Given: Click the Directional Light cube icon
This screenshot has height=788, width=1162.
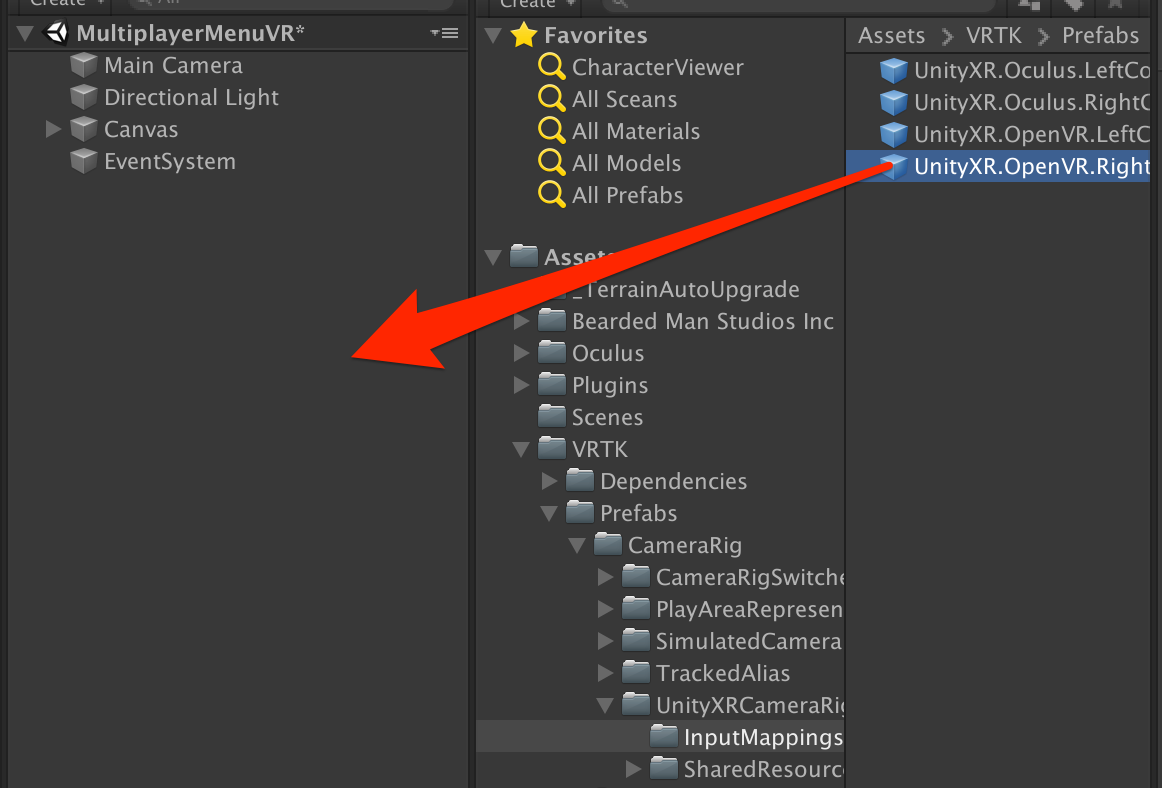Looking at the screenshot, I should pyautogui.click(x=82, y=97).
